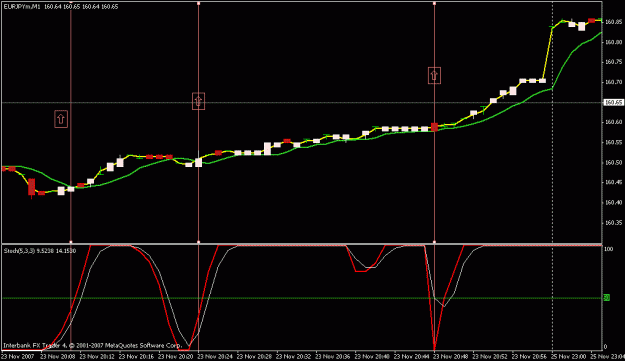Select the up-arrow object near 20:48
Image resolution: width=625 pixels, height=361 pixels.
point(434,75)
